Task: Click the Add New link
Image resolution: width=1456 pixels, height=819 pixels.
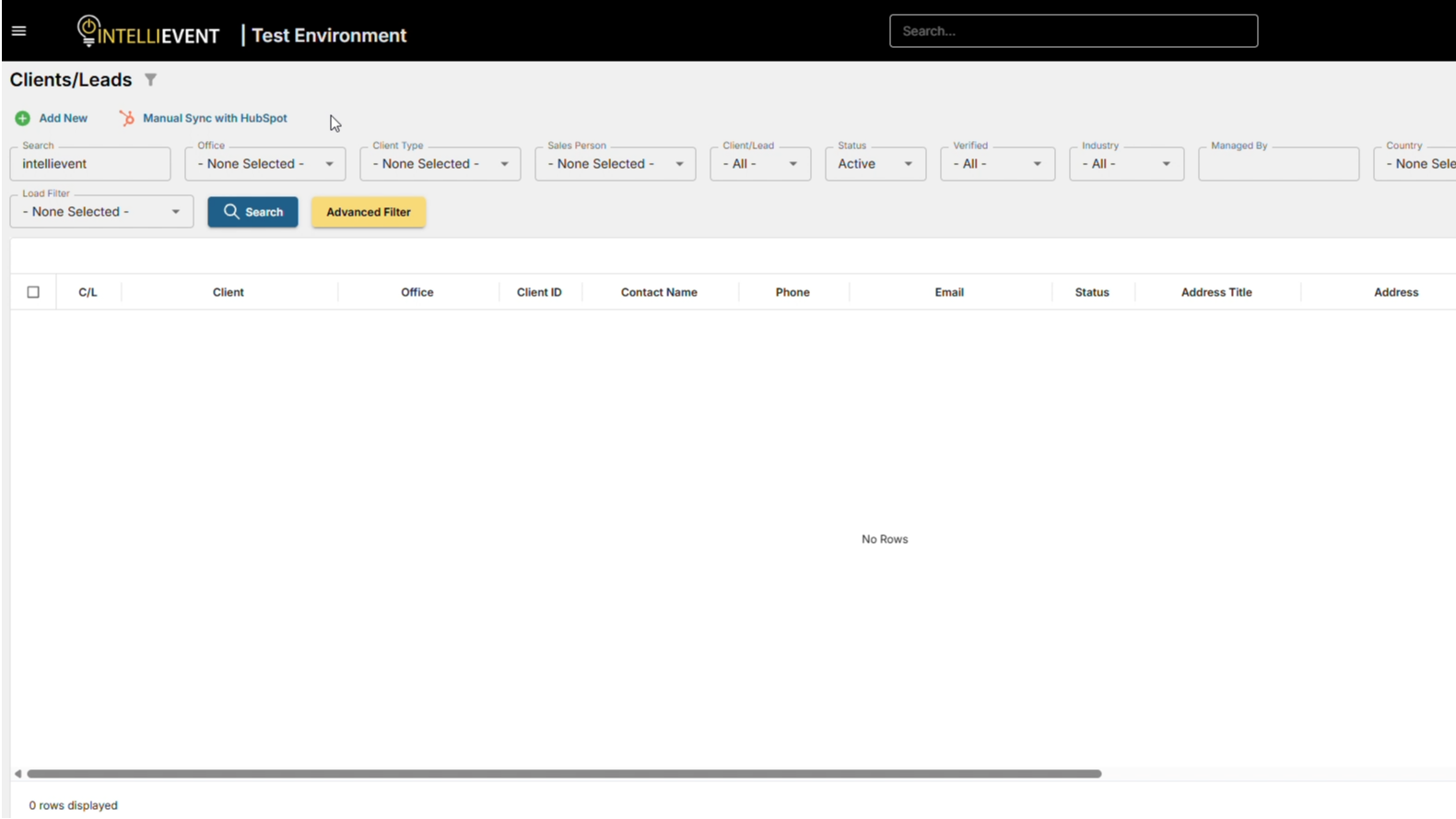Action: [x=64, y=118]
